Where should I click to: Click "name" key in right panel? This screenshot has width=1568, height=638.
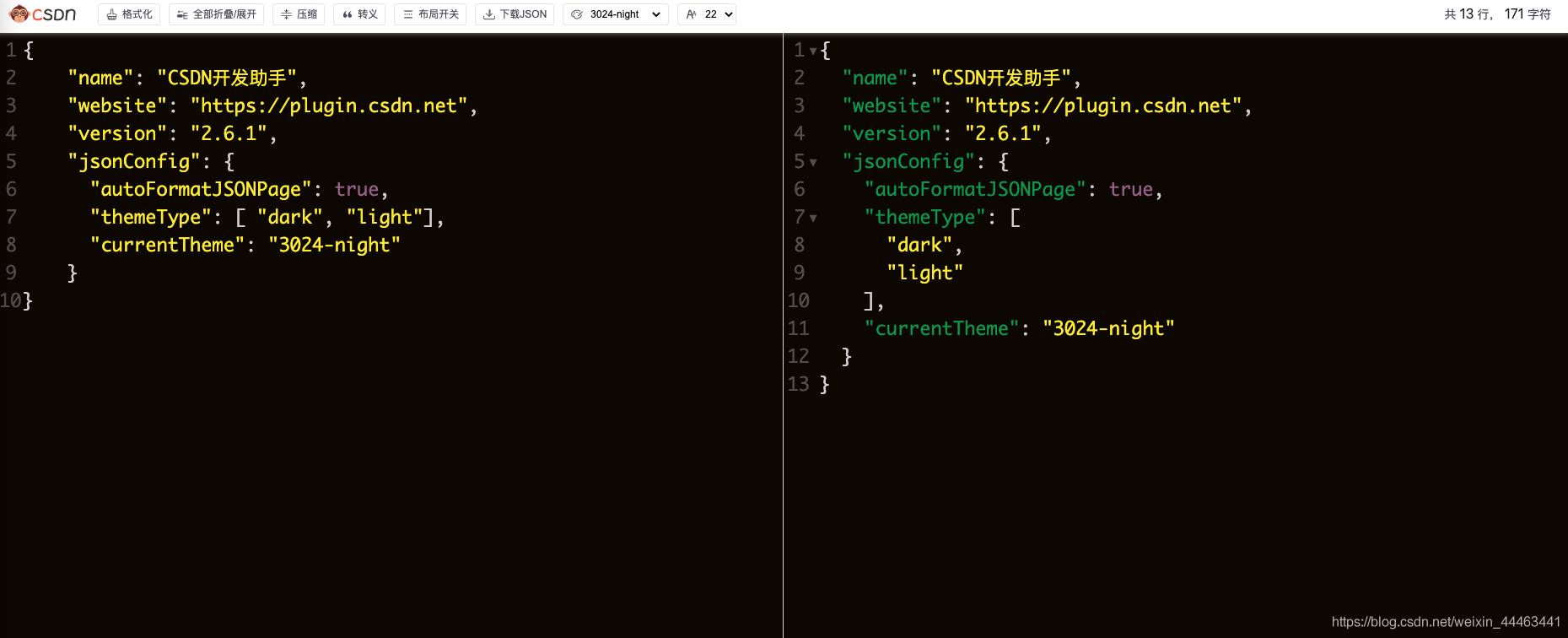(x=875, y=78)
